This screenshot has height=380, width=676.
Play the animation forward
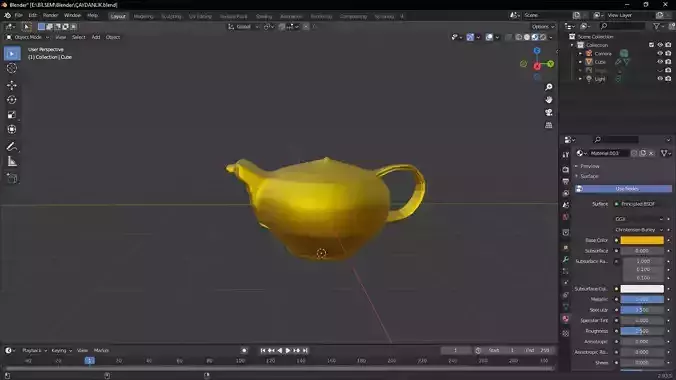(x=288, y=351)
